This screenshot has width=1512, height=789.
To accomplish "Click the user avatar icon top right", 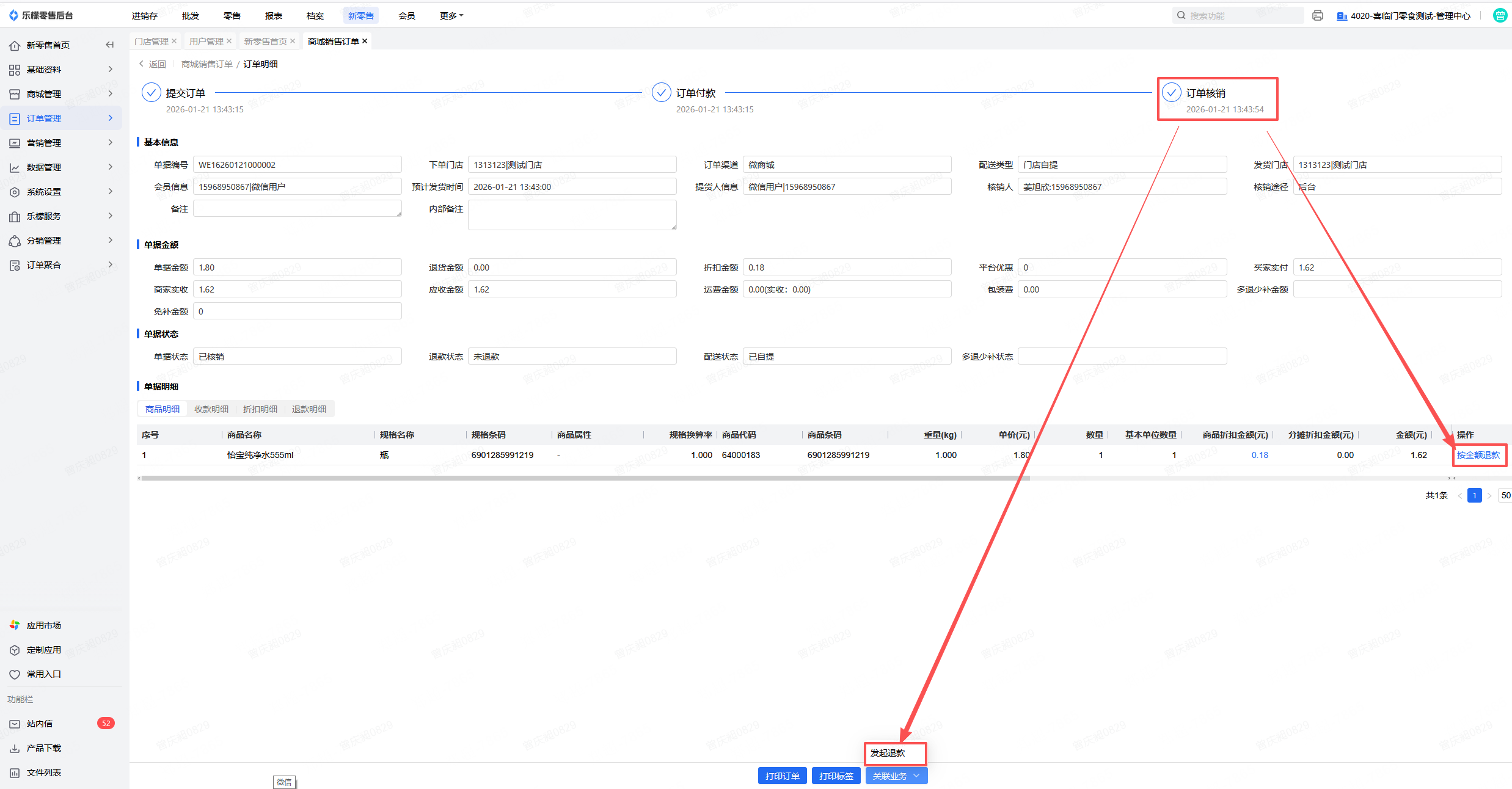I will click(1500, 16).
